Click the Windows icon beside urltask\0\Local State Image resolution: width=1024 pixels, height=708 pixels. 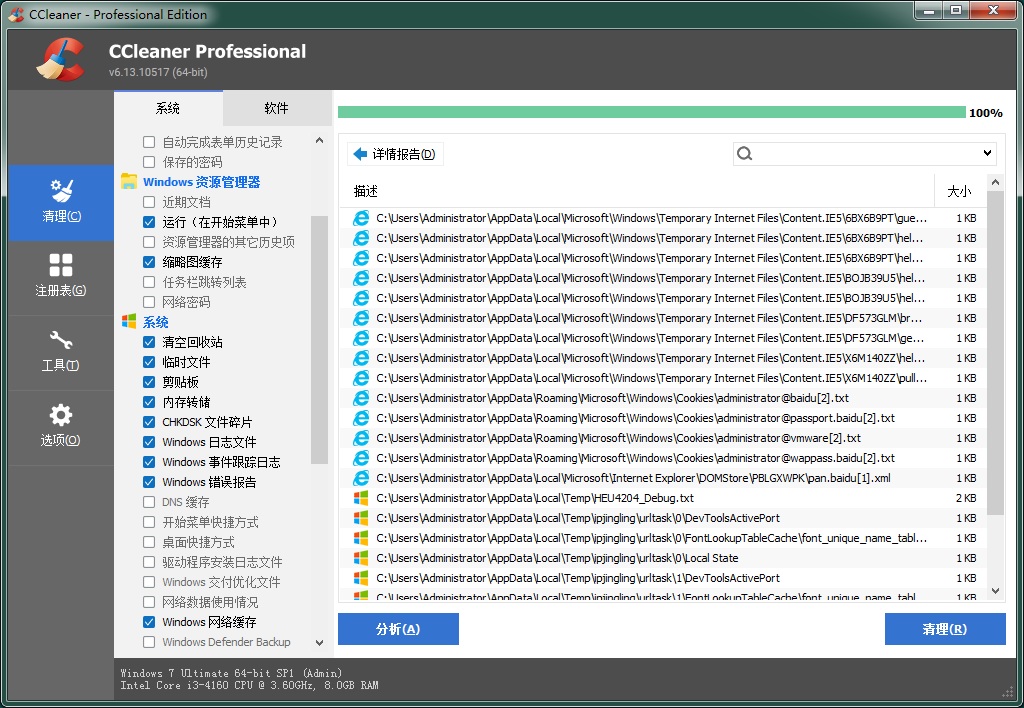click(360, 558)
